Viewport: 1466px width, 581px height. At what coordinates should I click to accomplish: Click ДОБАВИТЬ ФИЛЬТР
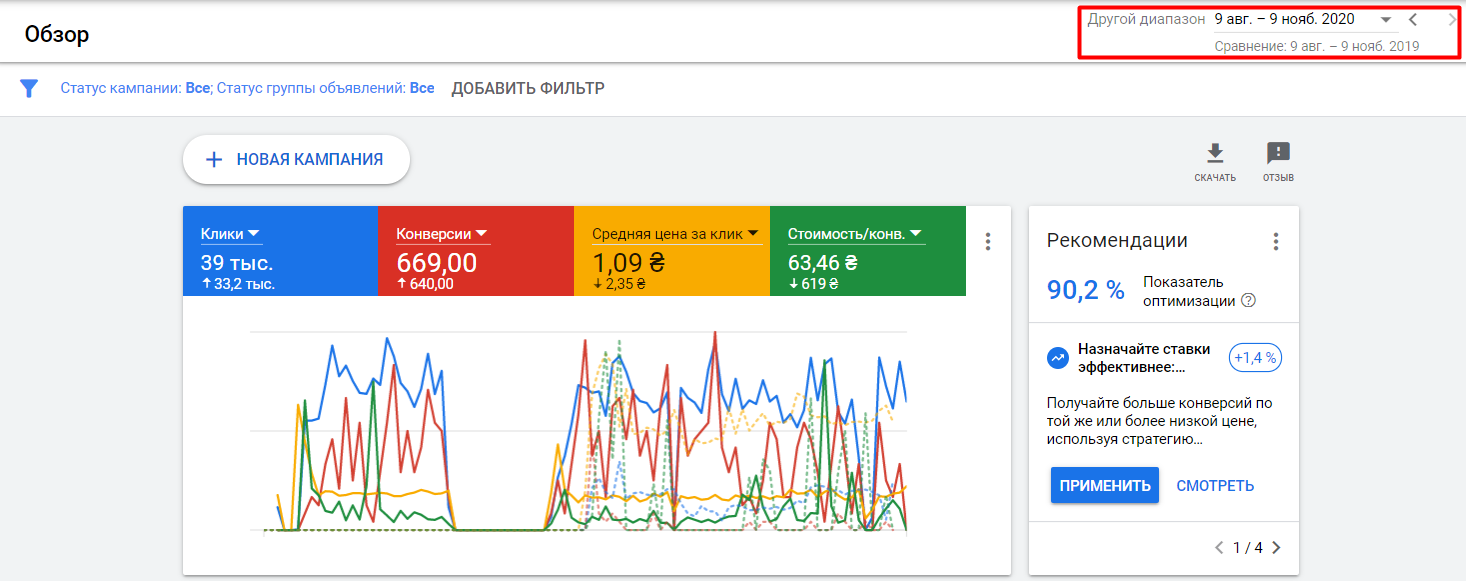(x=528, y=88)
